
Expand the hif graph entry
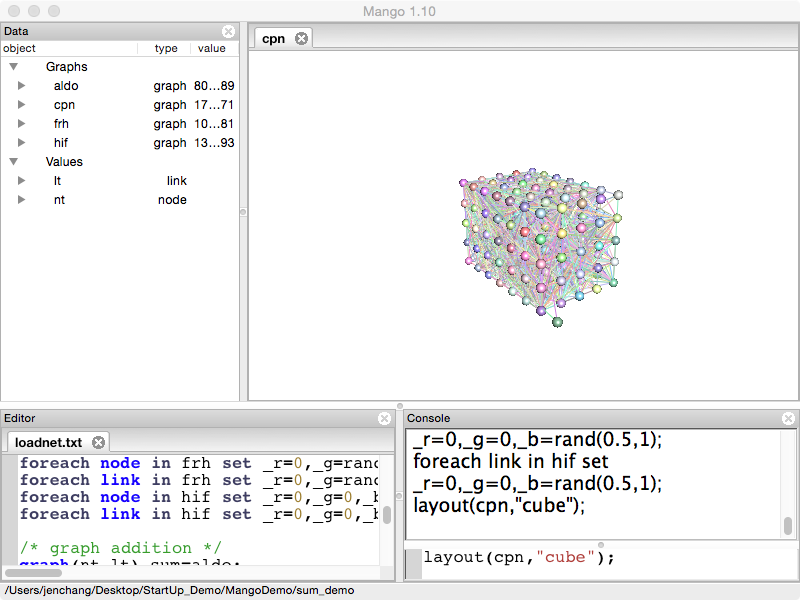pos(22,143)
